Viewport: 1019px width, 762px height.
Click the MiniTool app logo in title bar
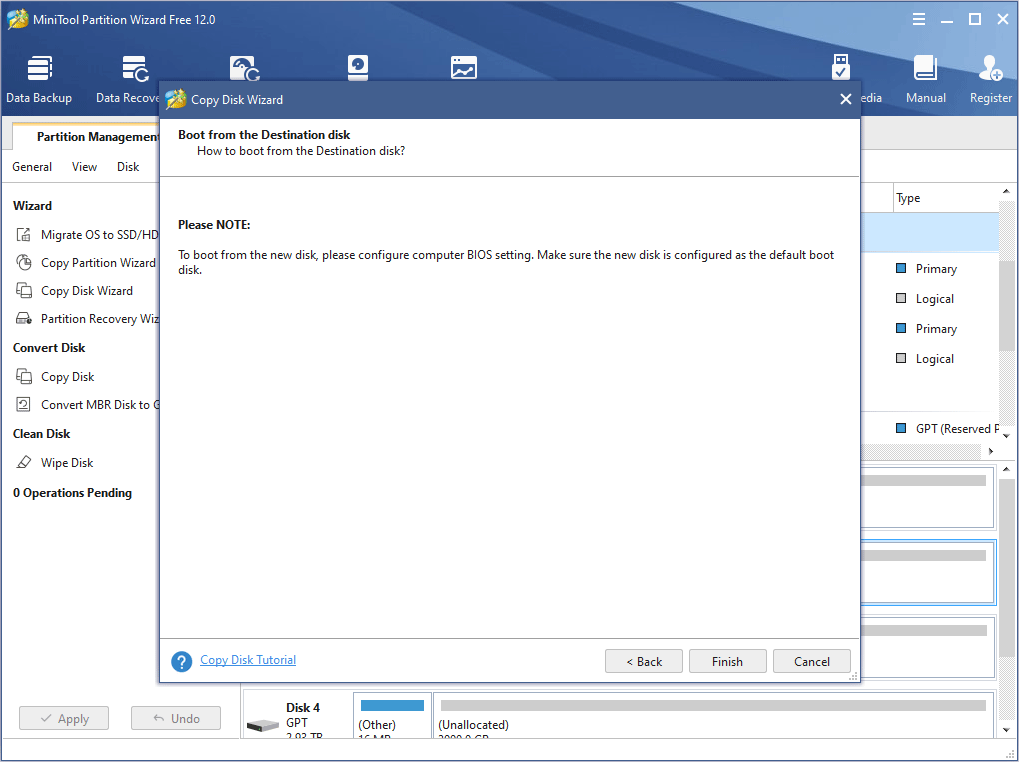pyautogui.click(x=18, y=19)
